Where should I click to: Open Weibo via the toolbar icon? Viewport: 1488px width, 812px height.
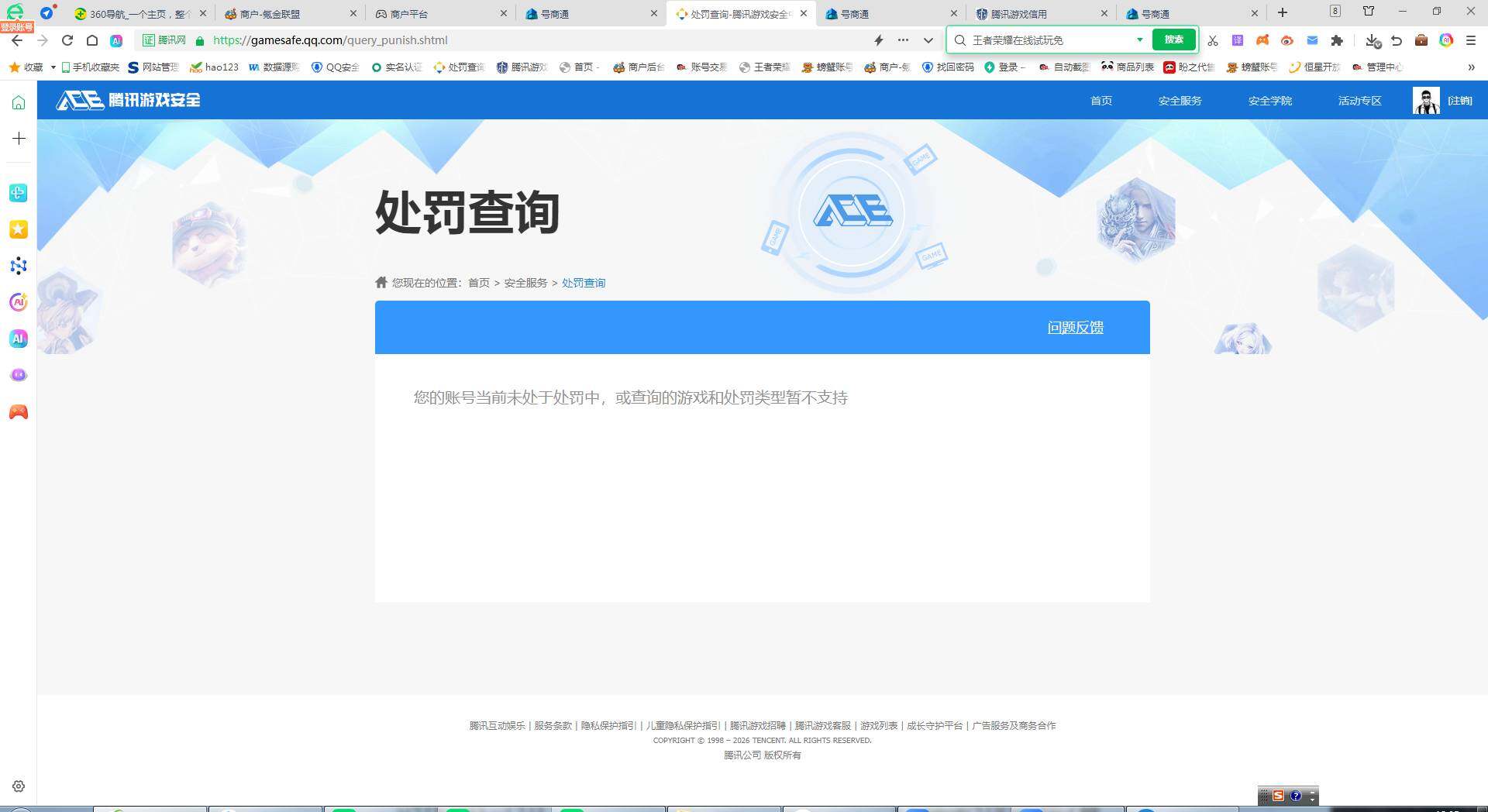point(1287,40)
